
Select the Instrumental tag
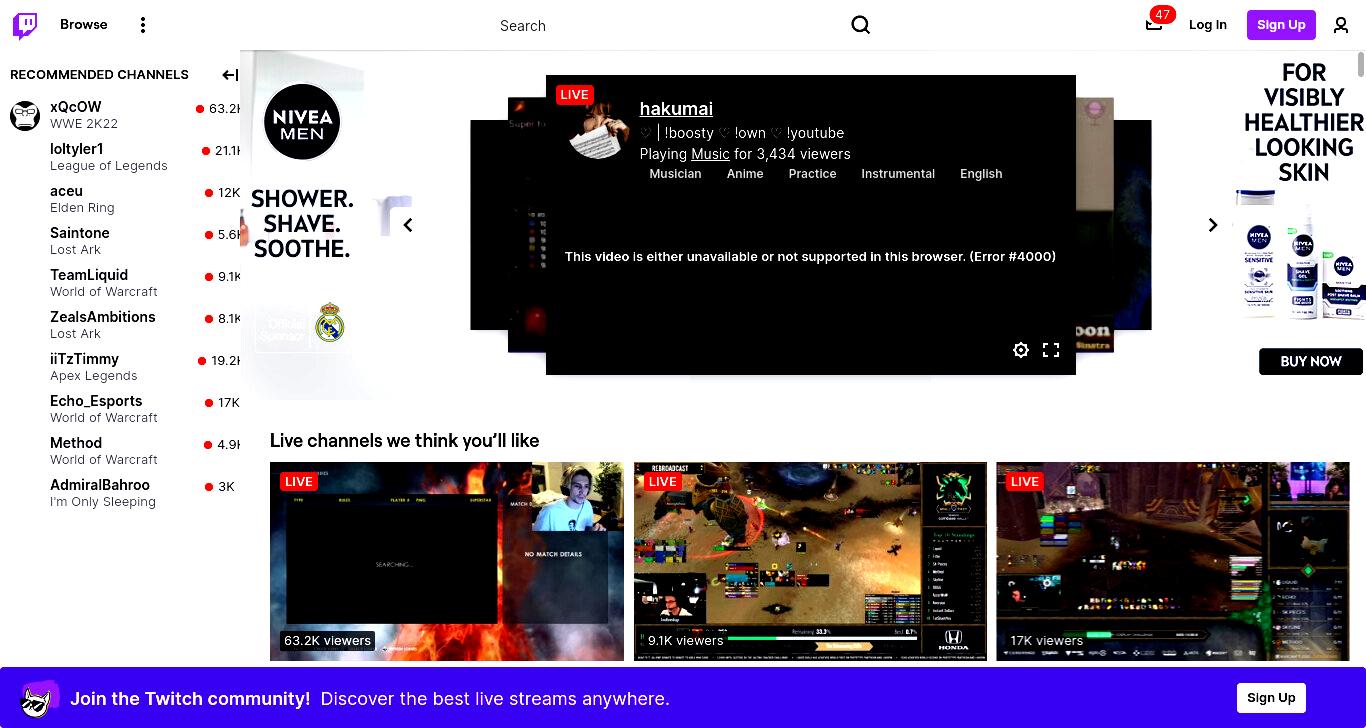tap(898, 174)
